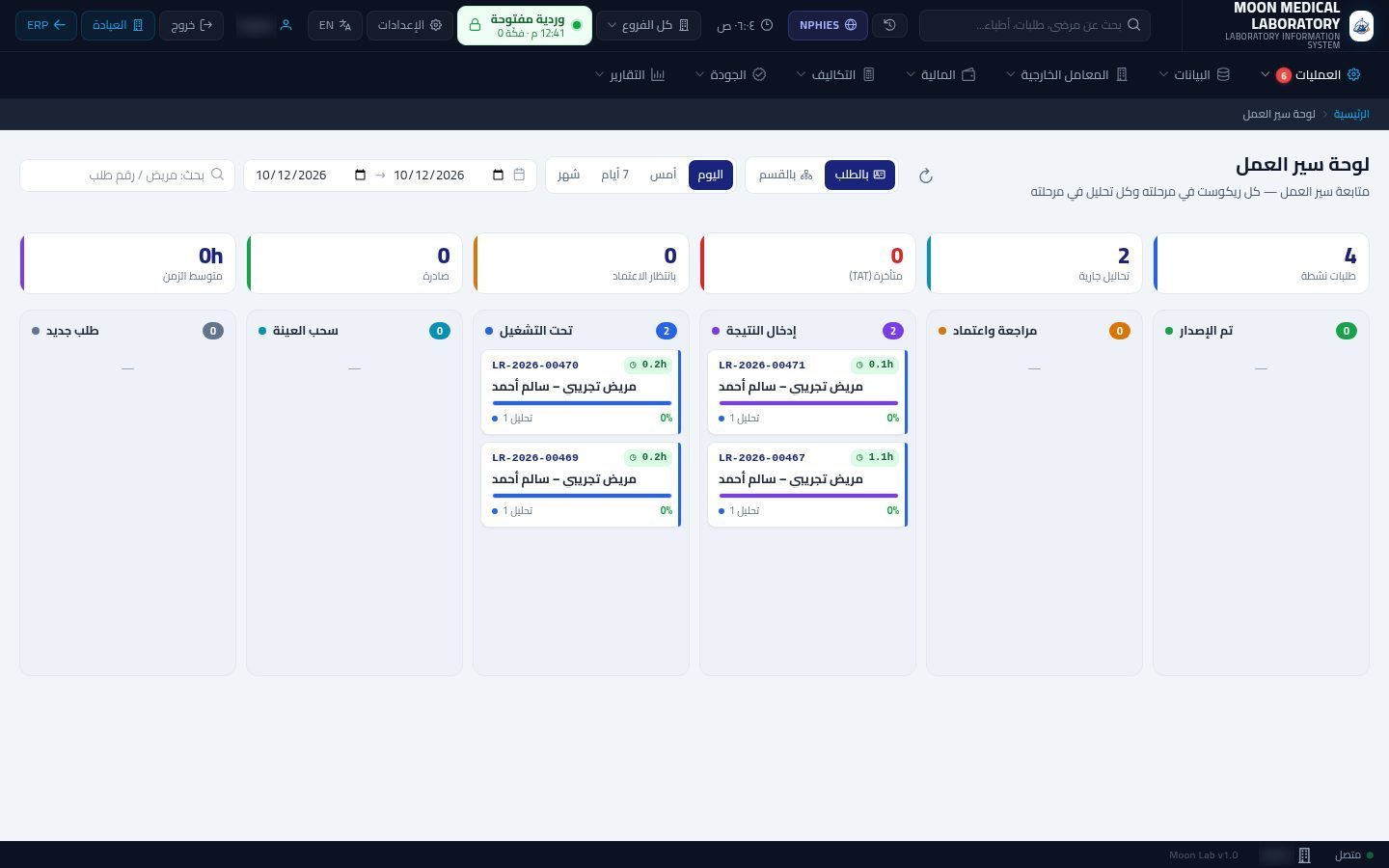Click the building icon in the status bar
Screen dimensions: 1389x868
tap(1304, 855)
